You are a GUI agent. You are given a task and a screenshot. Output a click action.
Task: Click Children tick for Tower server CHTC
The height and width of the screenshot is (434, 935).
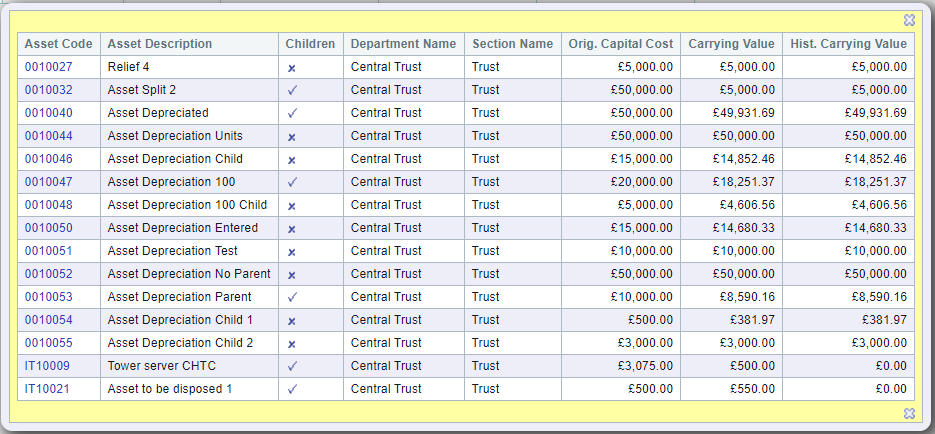[x=292, y=366]
